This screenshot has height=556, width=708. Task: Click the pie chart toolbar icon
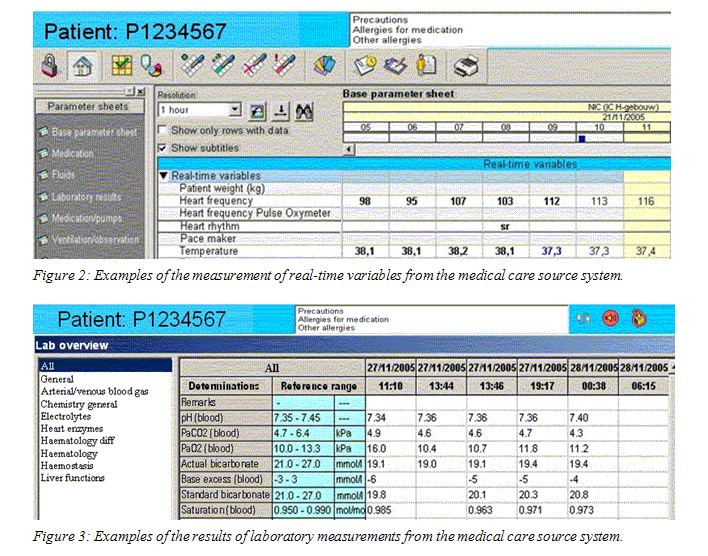pos(151,66)
